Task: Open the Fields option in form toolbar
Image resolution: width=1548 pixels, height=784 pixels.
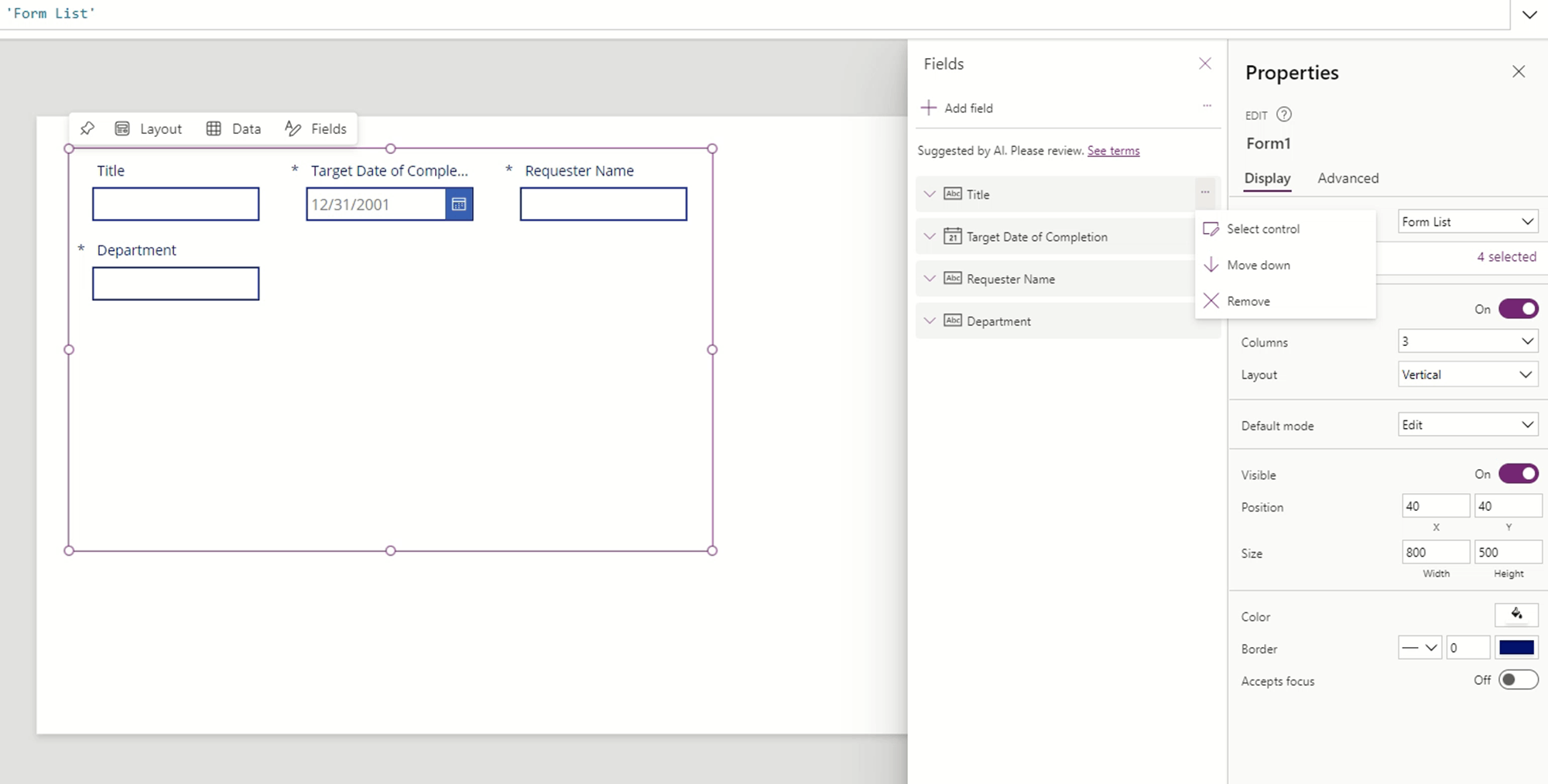Action: click(x=316, y=128)
